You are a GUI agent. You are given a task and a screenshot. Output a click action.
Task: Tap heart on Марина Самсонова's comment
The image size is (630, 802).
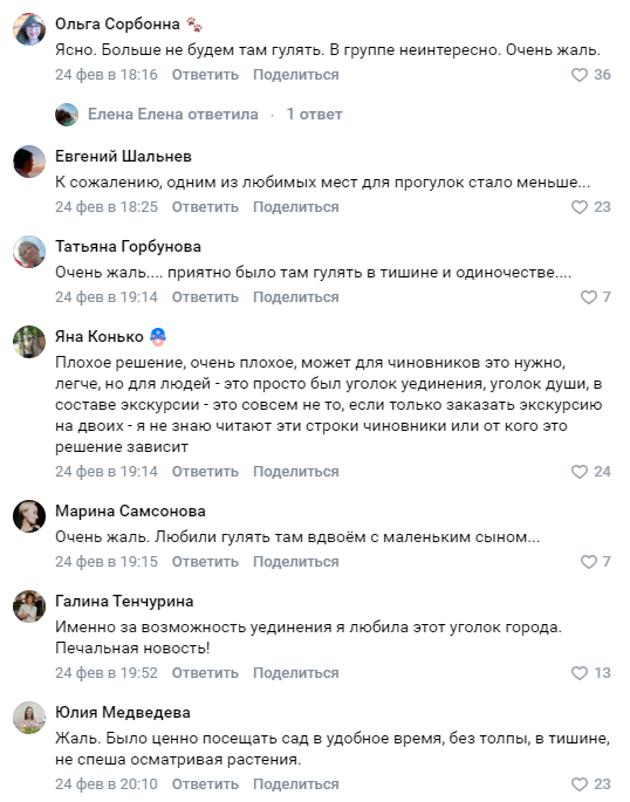tap(588, 562)
